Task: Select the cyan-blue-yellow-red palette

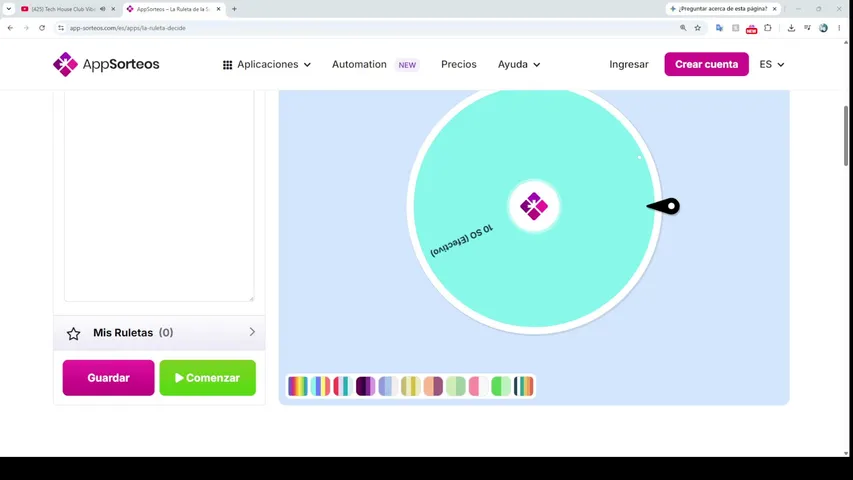Action: pyautogui.click(x=320, y=386)
